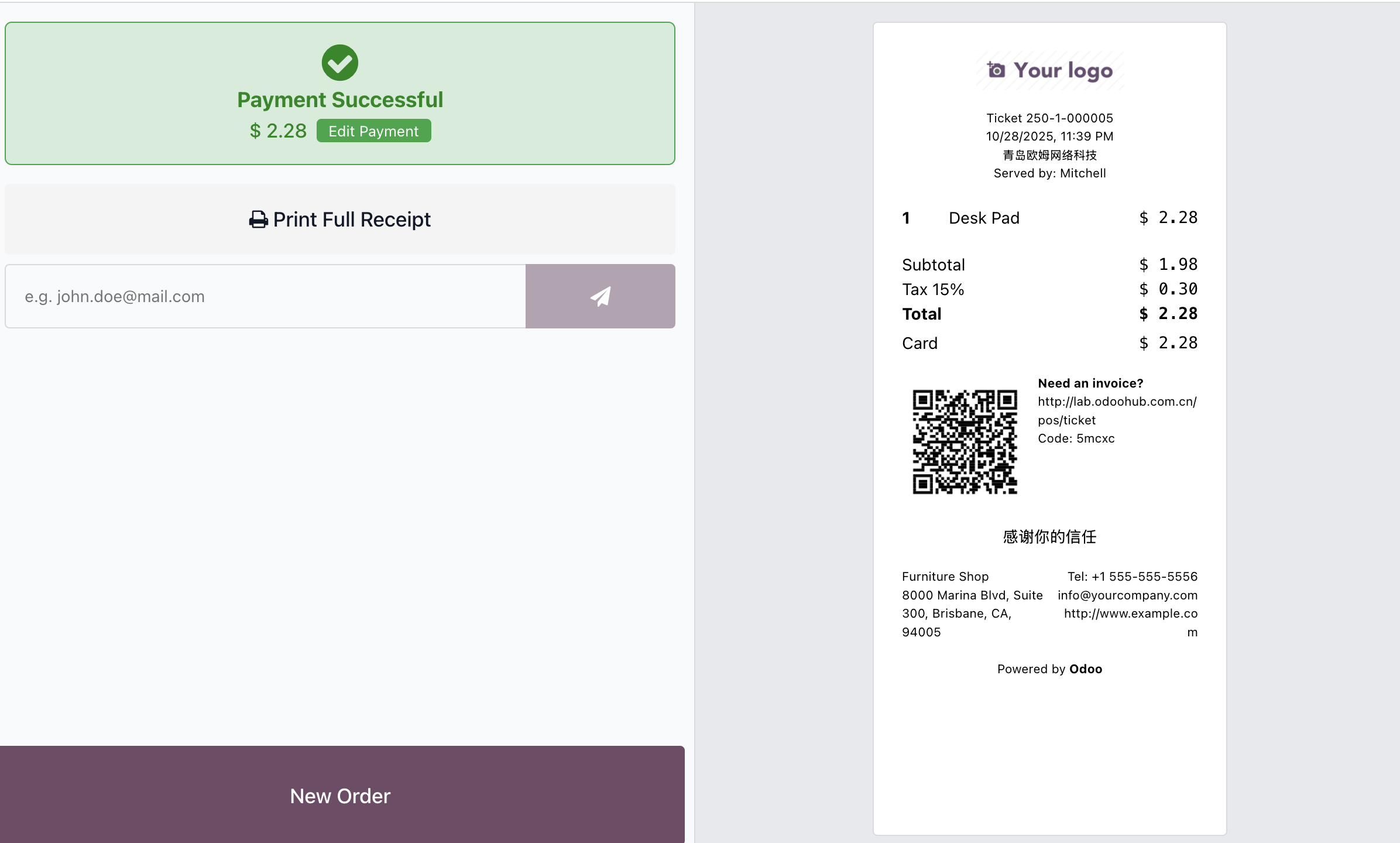The image size is (1400, 843).
Task: Focus the customer email input field
Action: (x=265, y=296)
